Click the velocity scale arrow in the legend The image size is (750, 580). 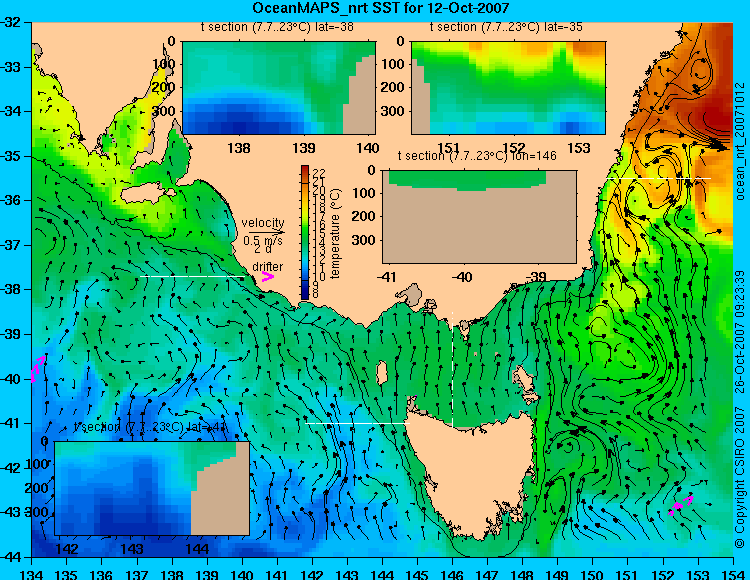[x=266, y=233]
